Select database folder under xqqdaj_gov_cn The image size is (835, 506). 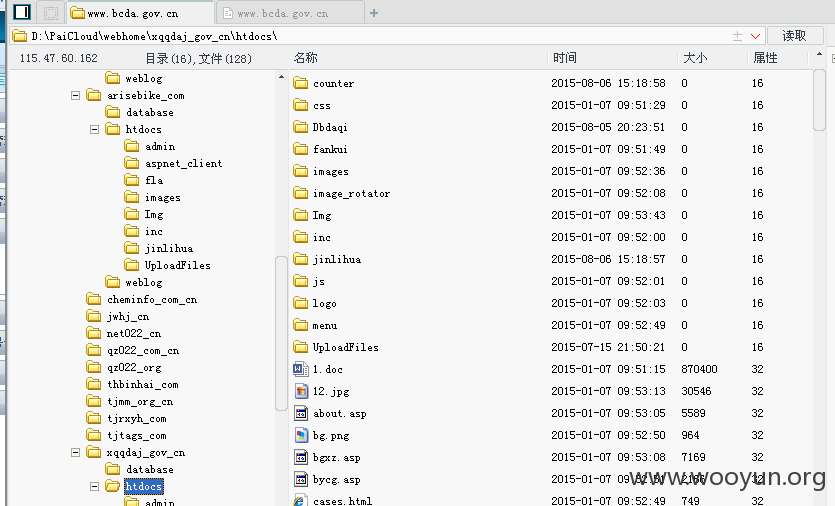click(150, 469)
